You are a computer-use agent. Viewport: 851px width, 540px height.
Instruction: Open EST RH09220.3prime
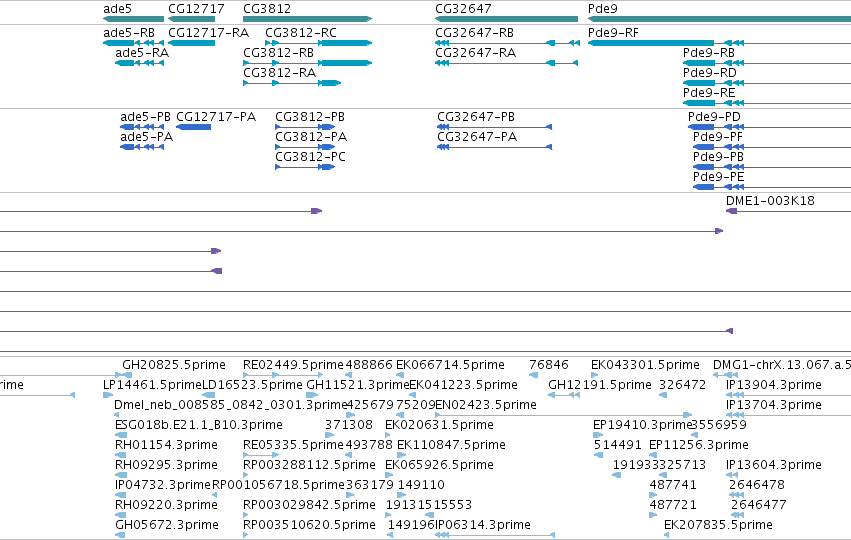click(166, 506)
